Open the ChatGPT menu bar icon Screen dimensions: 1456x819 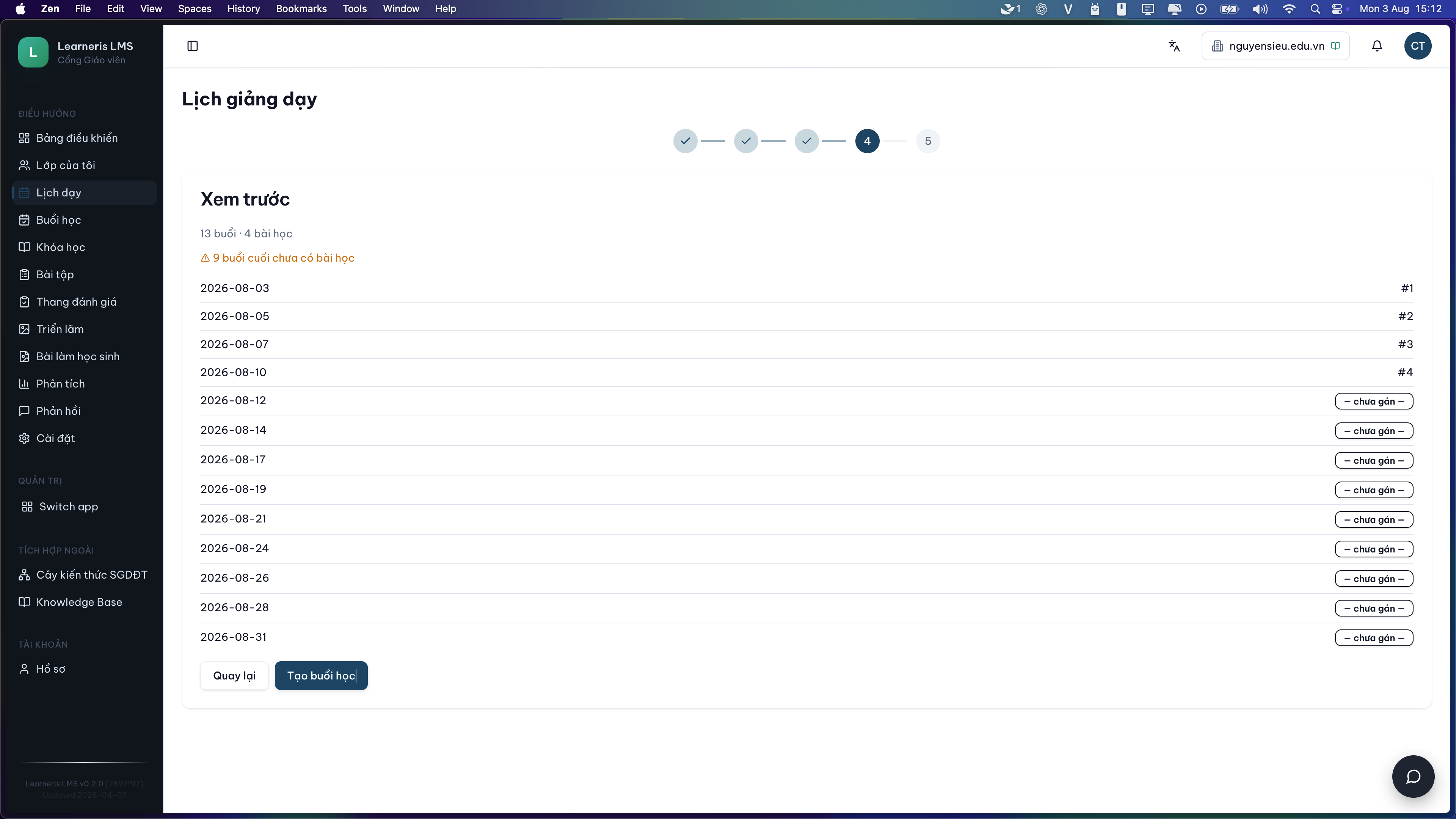(x=1041, y=8)
